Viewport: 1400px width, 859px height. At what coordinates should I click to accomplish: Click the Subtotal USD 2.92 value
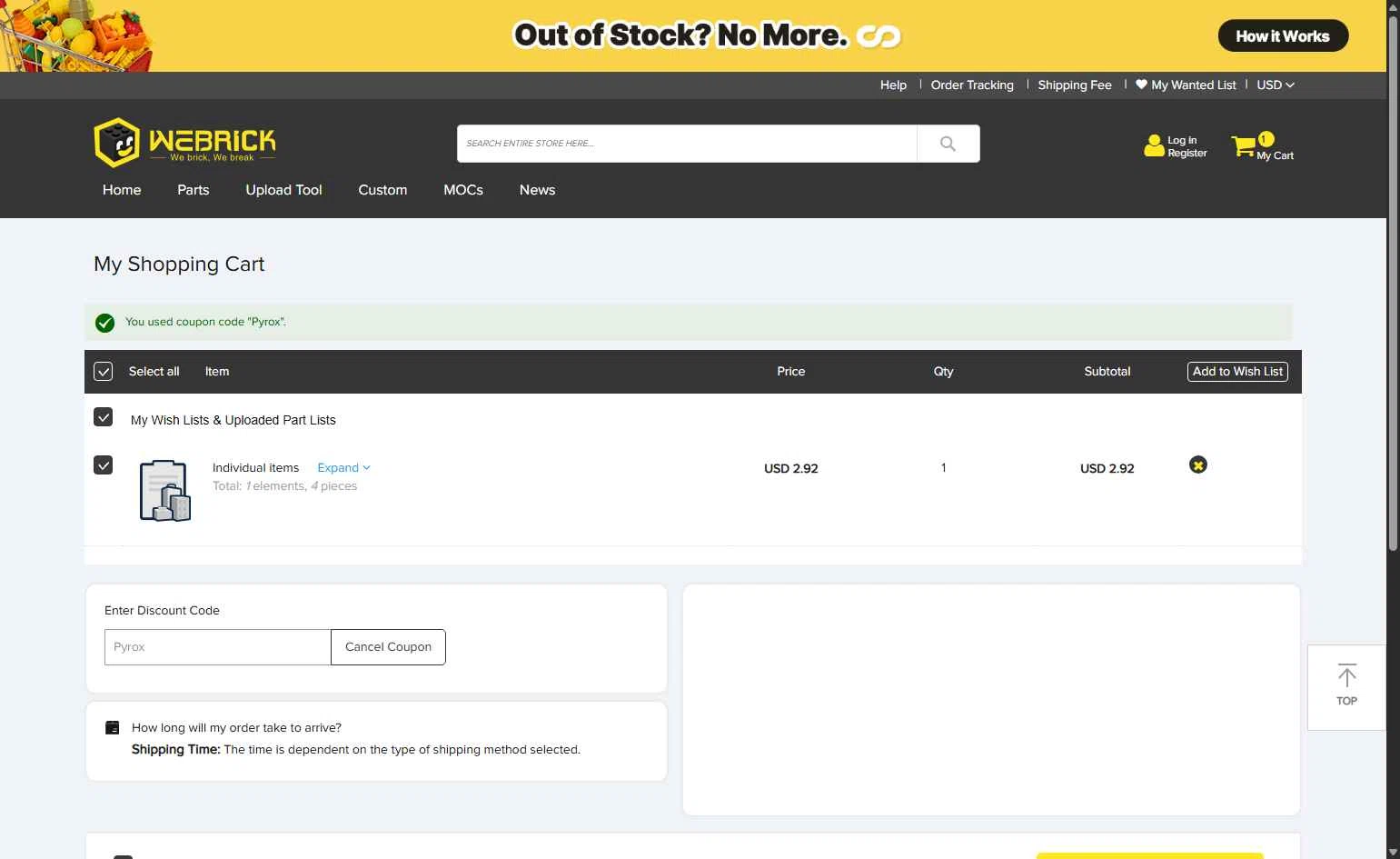pyautogui.click(x=1107, y=468)
